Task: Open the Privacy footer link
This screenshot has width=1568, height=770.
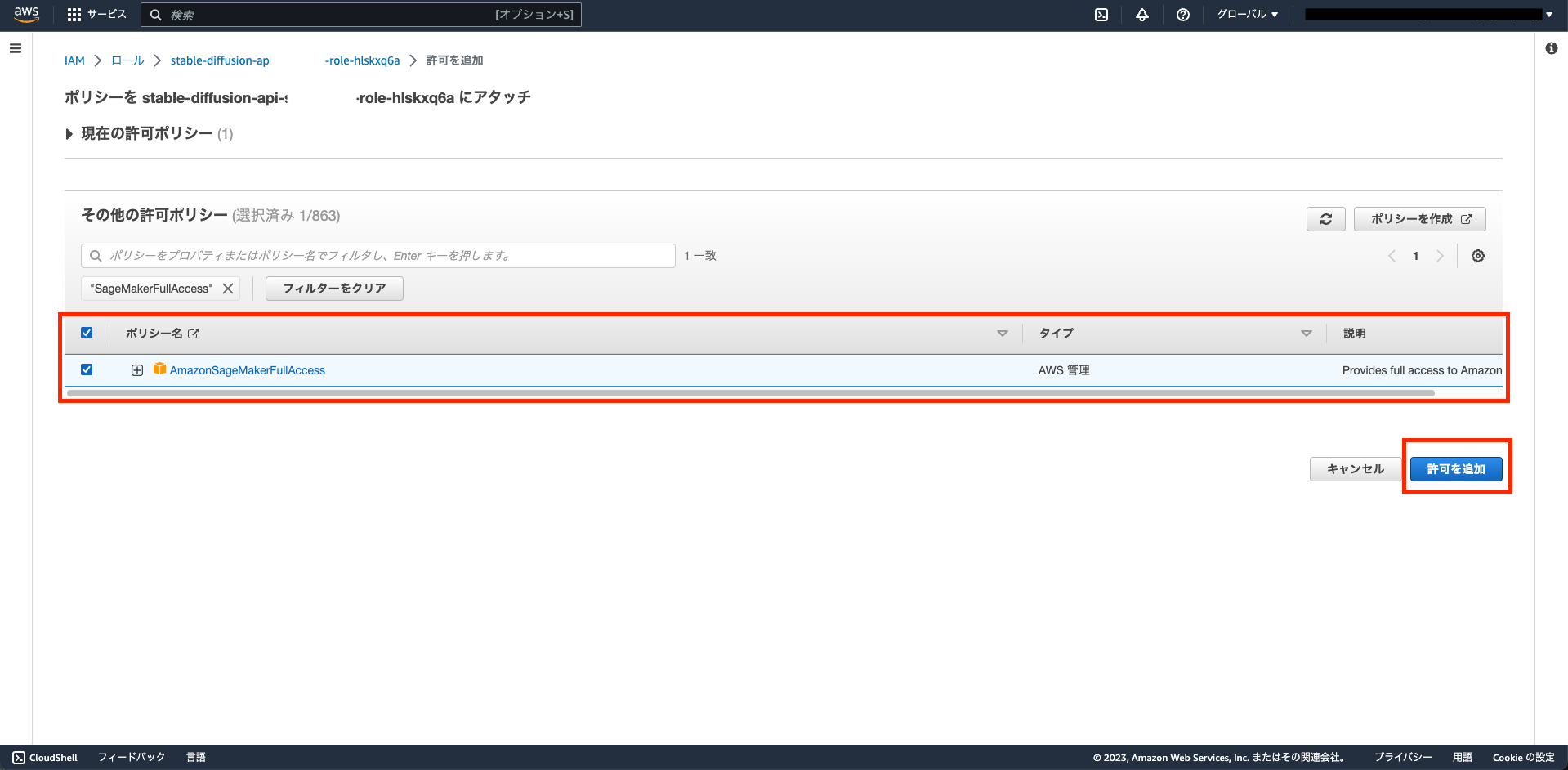Action: pyautogui.click(x=1403, y=758)
